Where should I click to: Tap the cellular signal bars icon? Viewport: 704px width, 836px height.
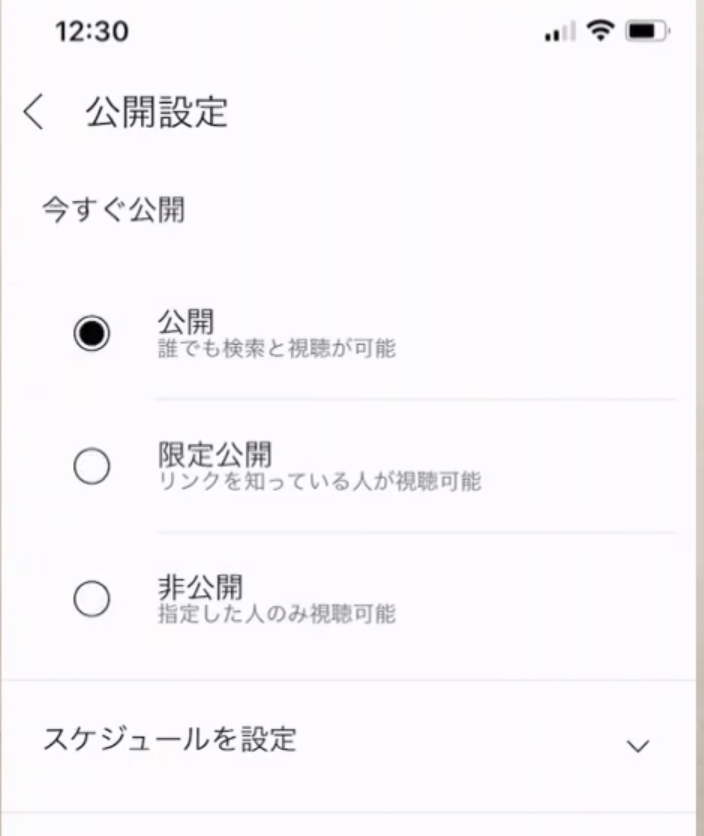tap(559, 31)
